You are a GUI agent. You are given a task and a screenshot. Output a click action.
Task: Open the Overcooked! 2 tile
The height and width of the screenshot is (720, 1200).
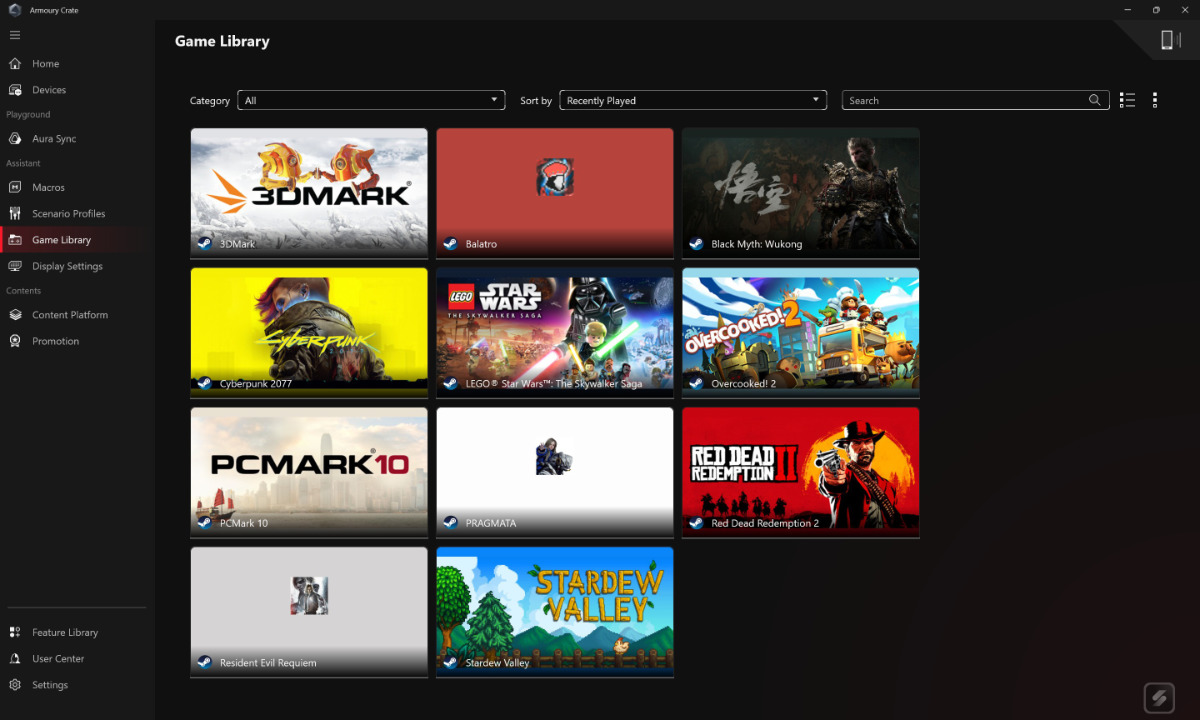tap(801, 333)
